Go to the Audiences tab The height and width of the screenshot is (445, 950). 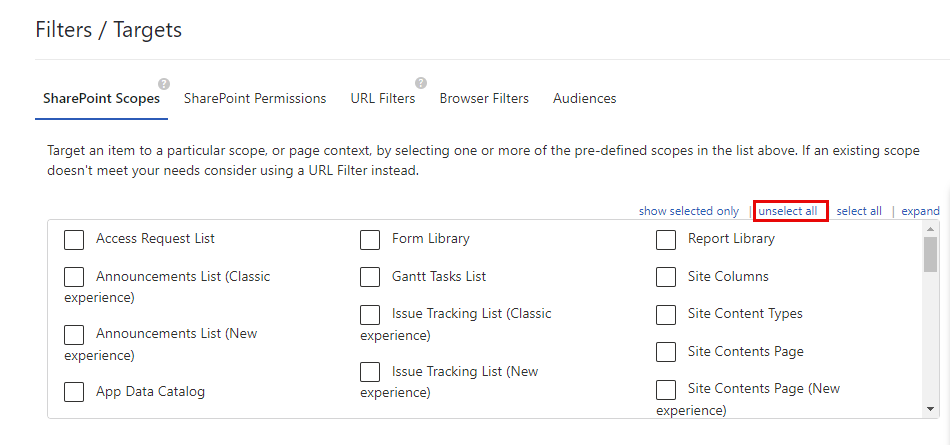[x=584, y=99]
